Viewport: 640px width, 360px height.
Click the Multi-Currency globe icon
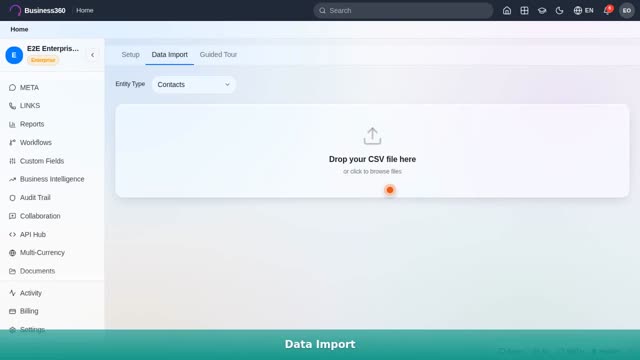[x=12, y=253]
